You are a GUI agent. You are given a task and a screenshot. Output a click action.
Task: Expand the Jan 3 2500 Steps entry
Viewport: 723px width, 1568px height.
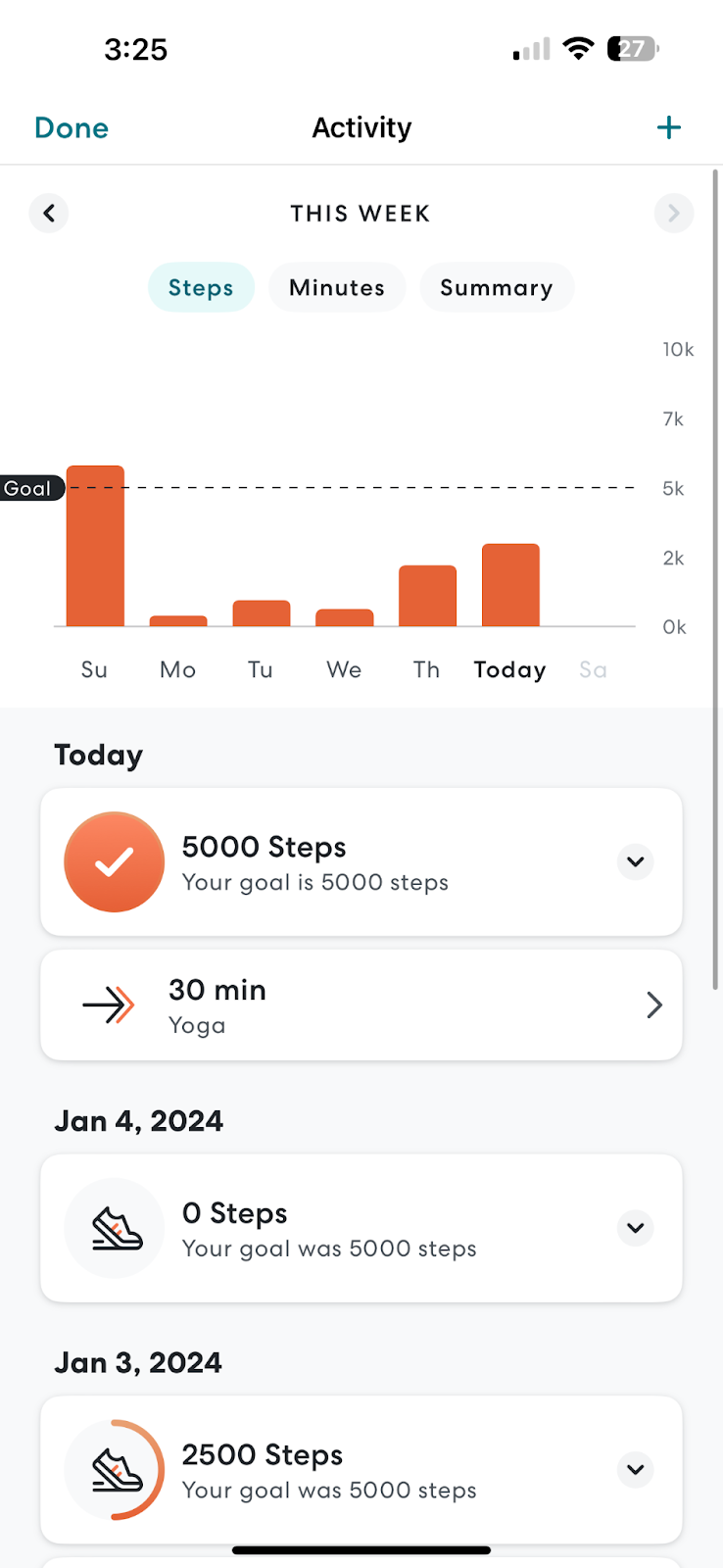[636, 1469]
